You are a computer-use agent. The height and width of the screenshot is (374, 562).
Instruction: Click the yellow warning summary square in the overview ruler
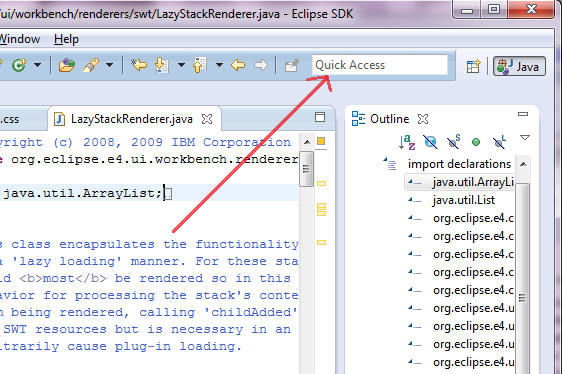[x=321, y=141]
